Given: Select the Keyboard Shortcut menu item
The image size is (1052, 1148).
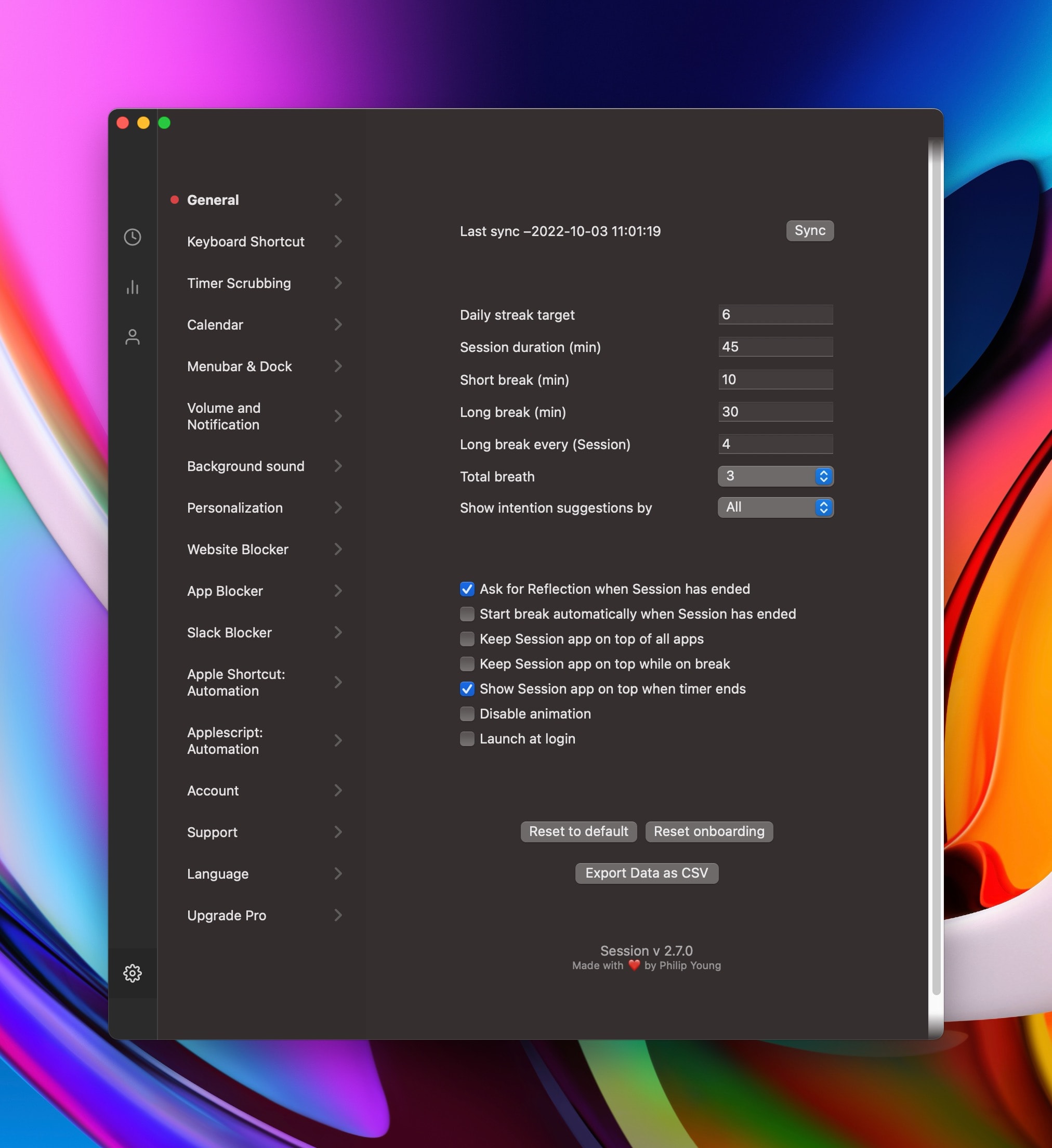Looking at the screenshot, I should tap(246, 241).
